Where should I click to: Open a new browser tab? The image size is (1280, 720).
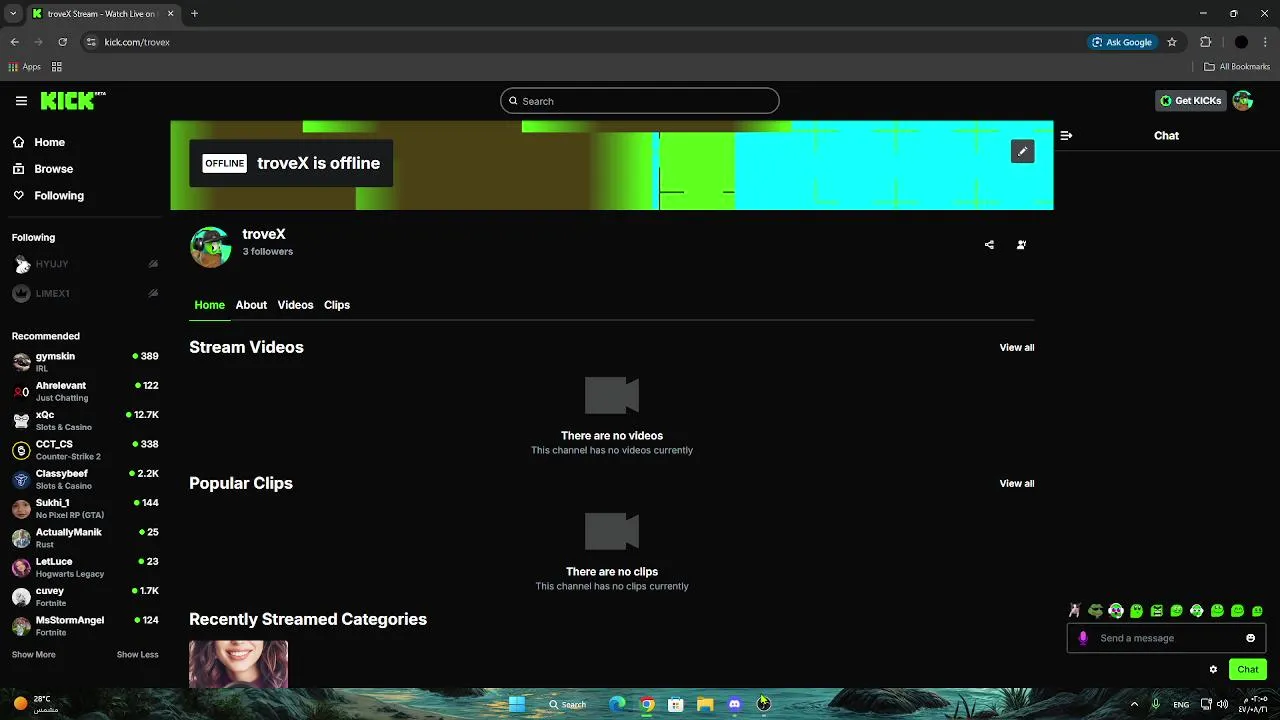pyautogui.click(x=194, y=14)
